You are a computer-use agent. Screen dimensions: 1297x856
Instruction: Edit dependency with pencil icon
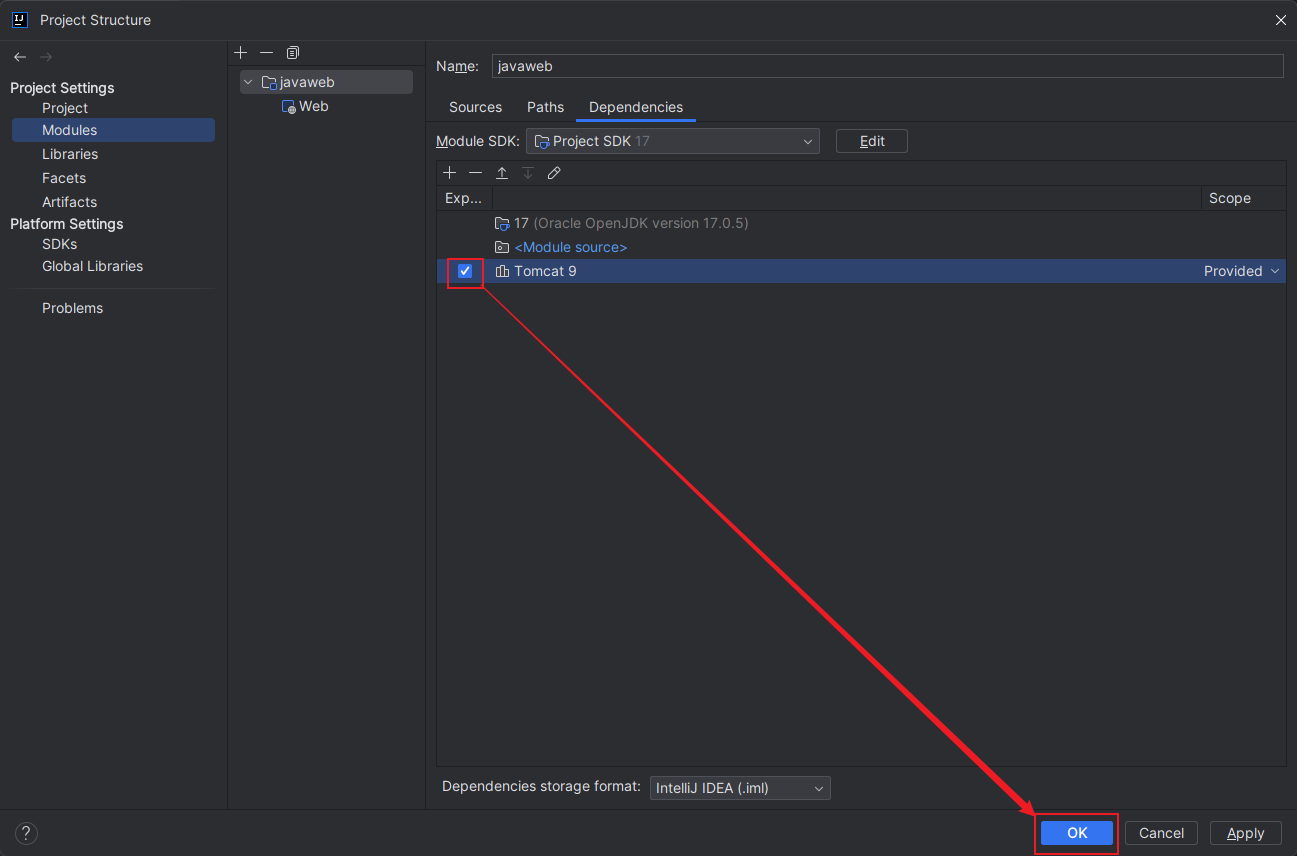[554, 173]
